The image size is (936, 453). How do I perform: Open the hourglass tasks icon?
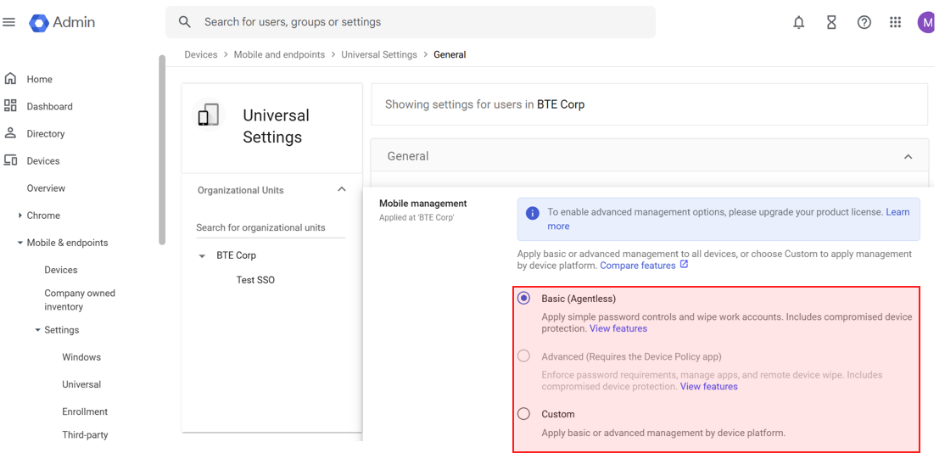tap(832, 23)
